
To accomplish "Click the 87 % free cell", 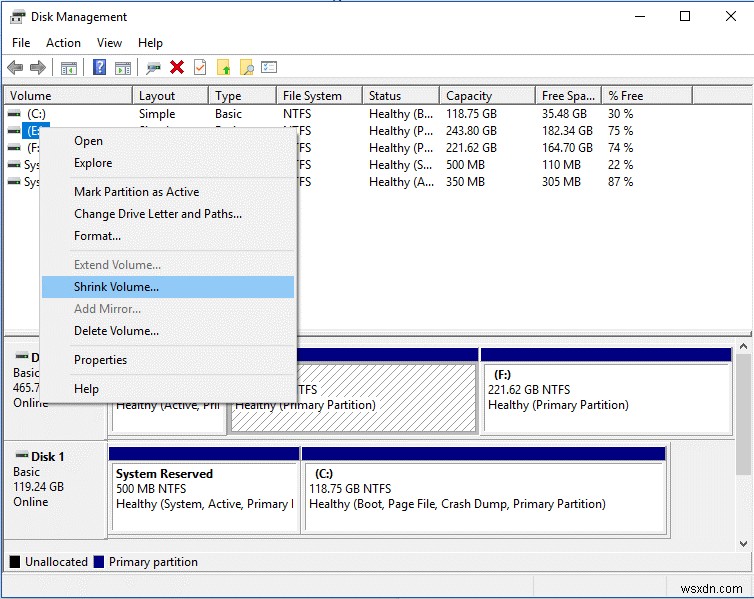I will 620,182.
